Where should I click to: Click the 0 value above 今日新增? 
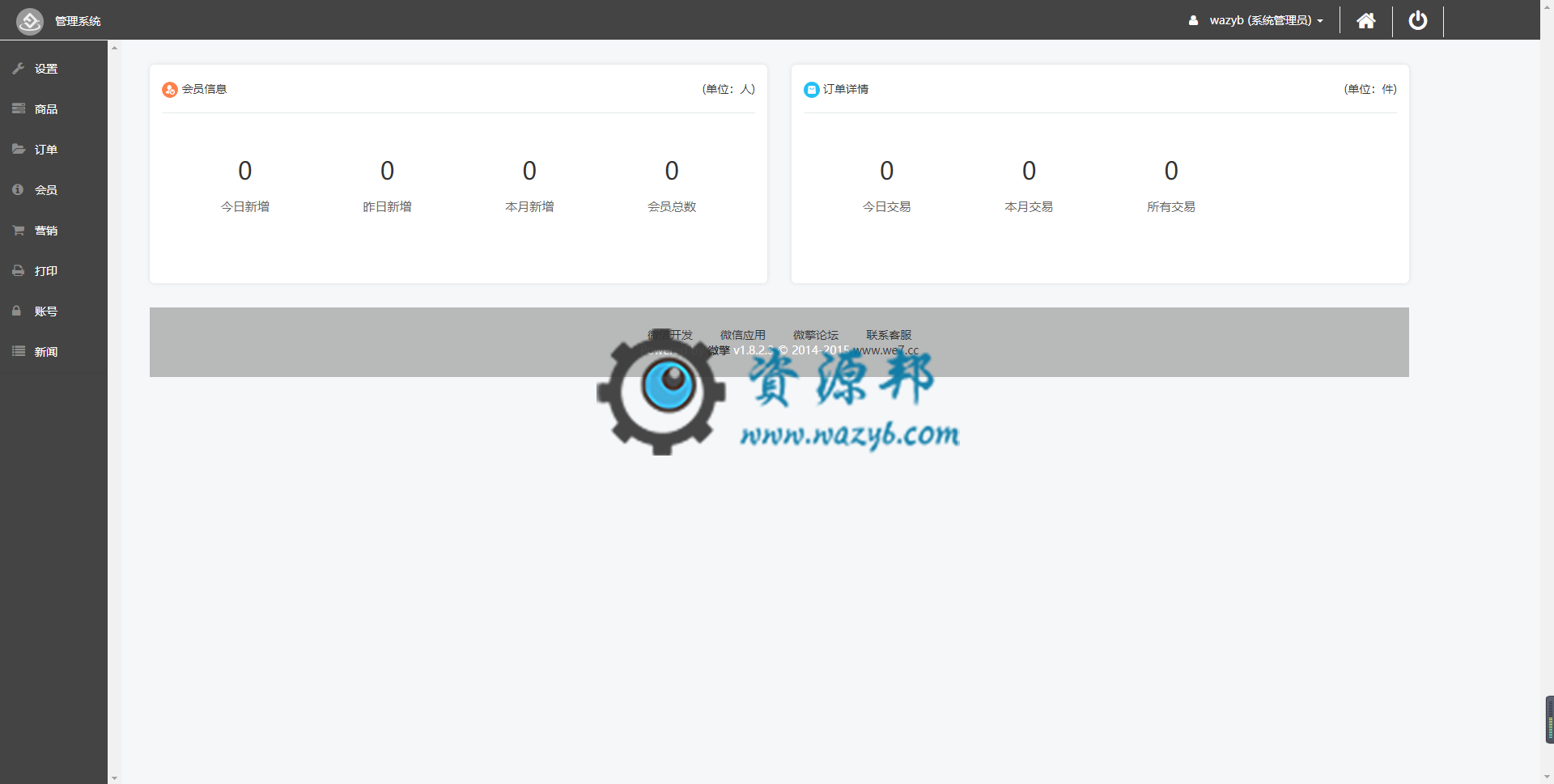[245, 171]
